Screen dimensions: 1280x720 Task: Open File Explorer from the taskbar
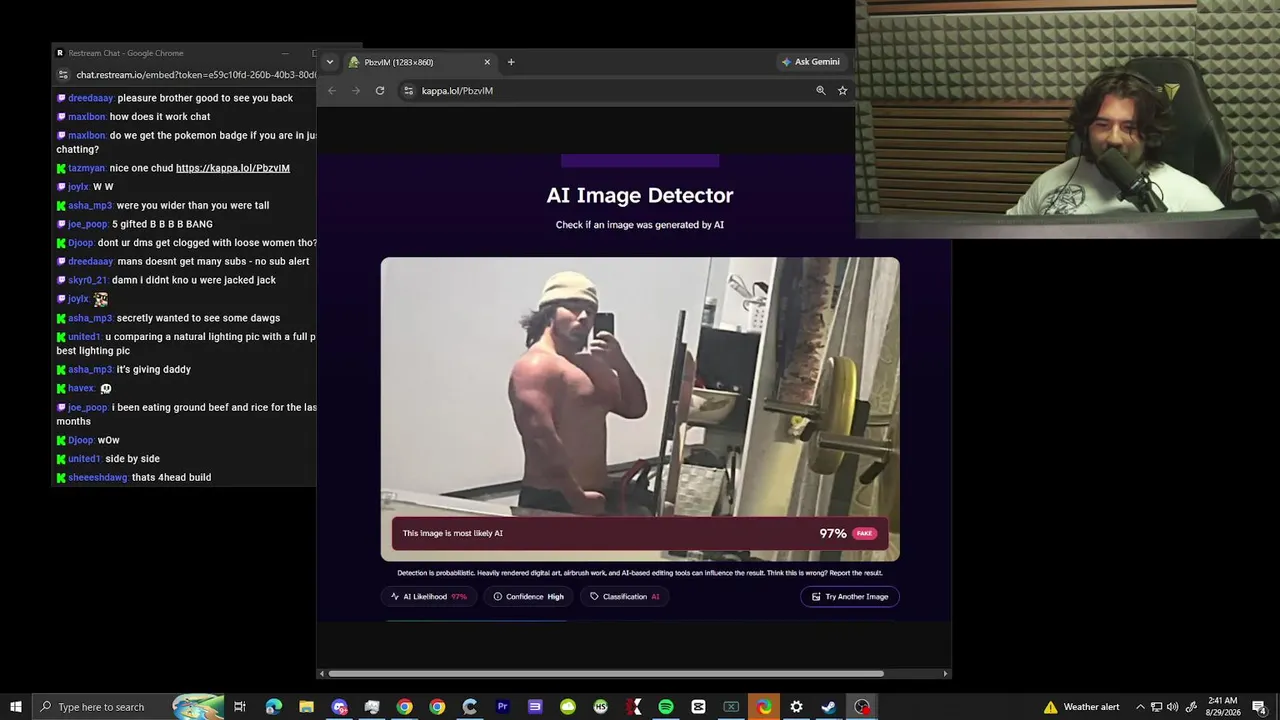[306, 707]
